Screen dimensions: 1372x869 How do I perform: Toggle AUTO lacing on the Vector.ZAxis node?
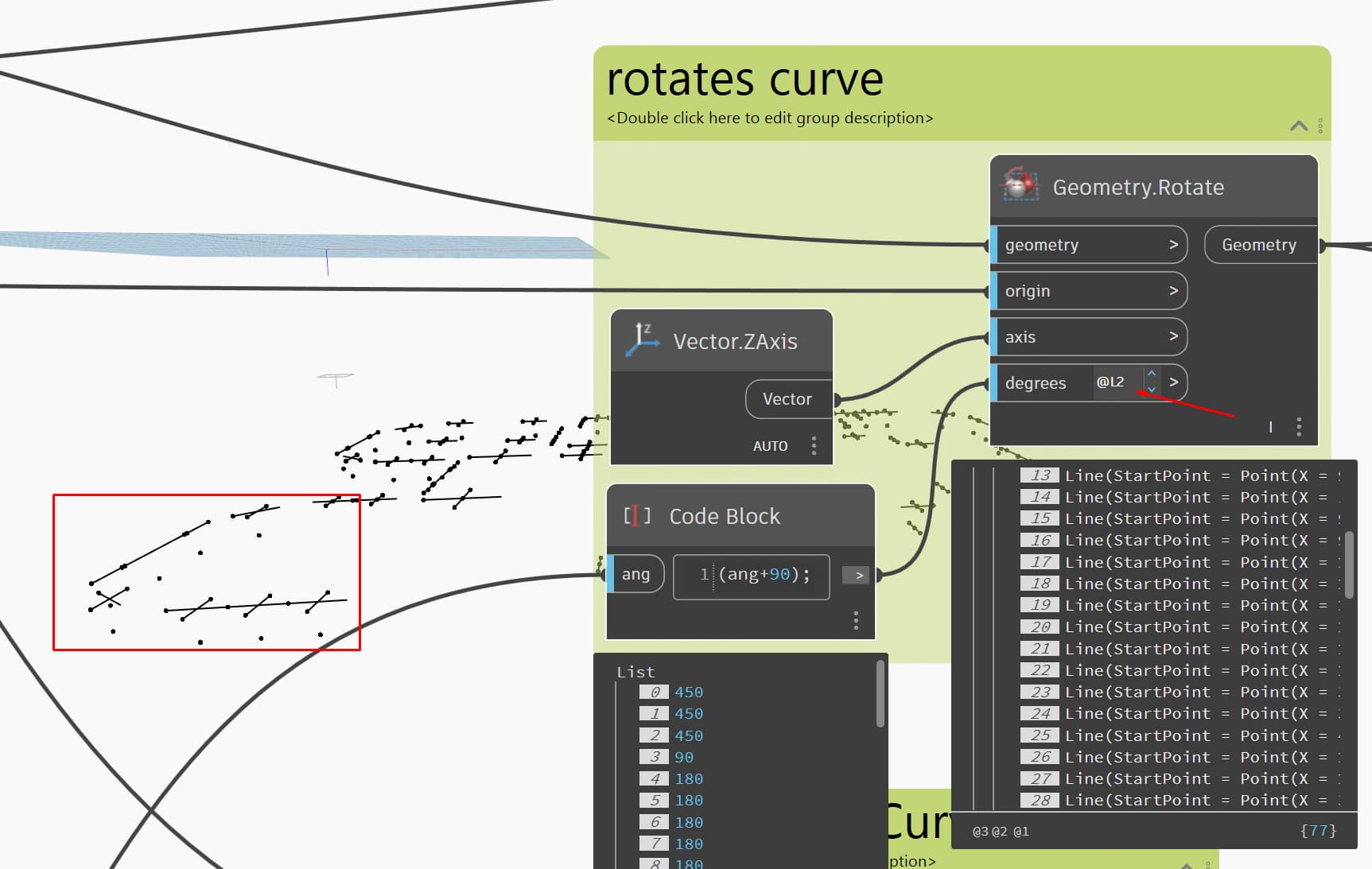tap(770, 445)
